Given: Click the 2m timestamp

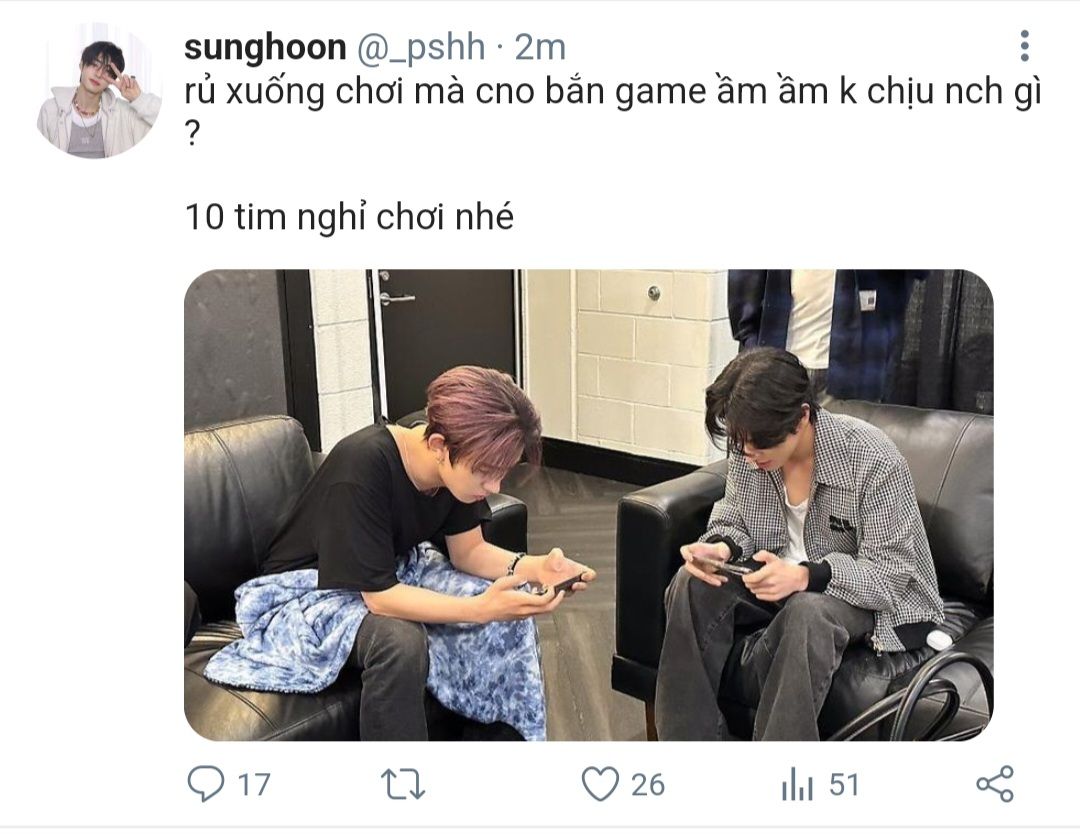Looking at the screenshot, I should 540,48.
